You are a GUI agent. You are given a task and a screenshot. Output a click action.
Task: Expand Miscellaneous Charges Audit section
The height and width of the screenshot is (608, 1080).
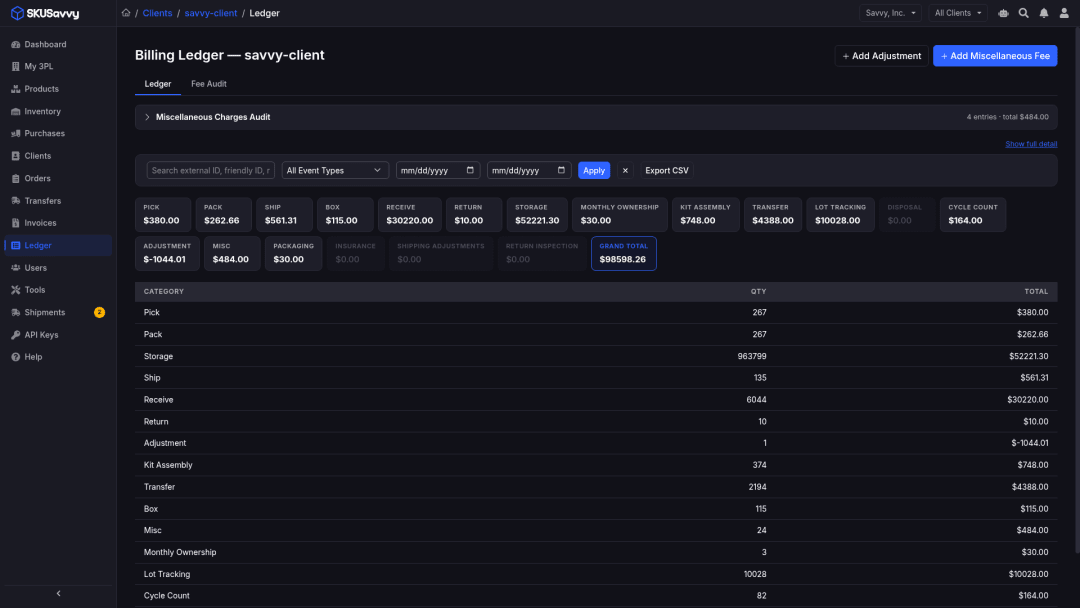596,117
